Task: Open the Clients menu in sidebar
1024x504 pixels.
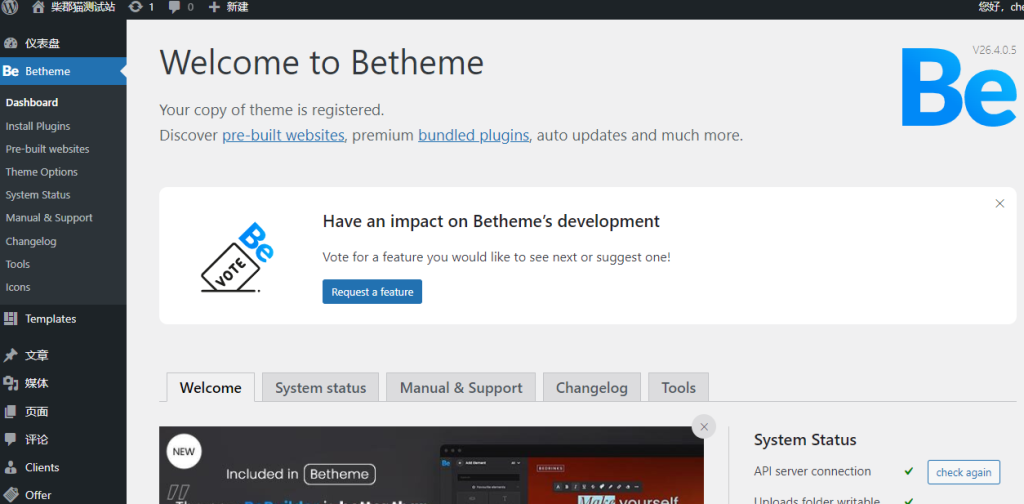Action: (x=42, y=467)
